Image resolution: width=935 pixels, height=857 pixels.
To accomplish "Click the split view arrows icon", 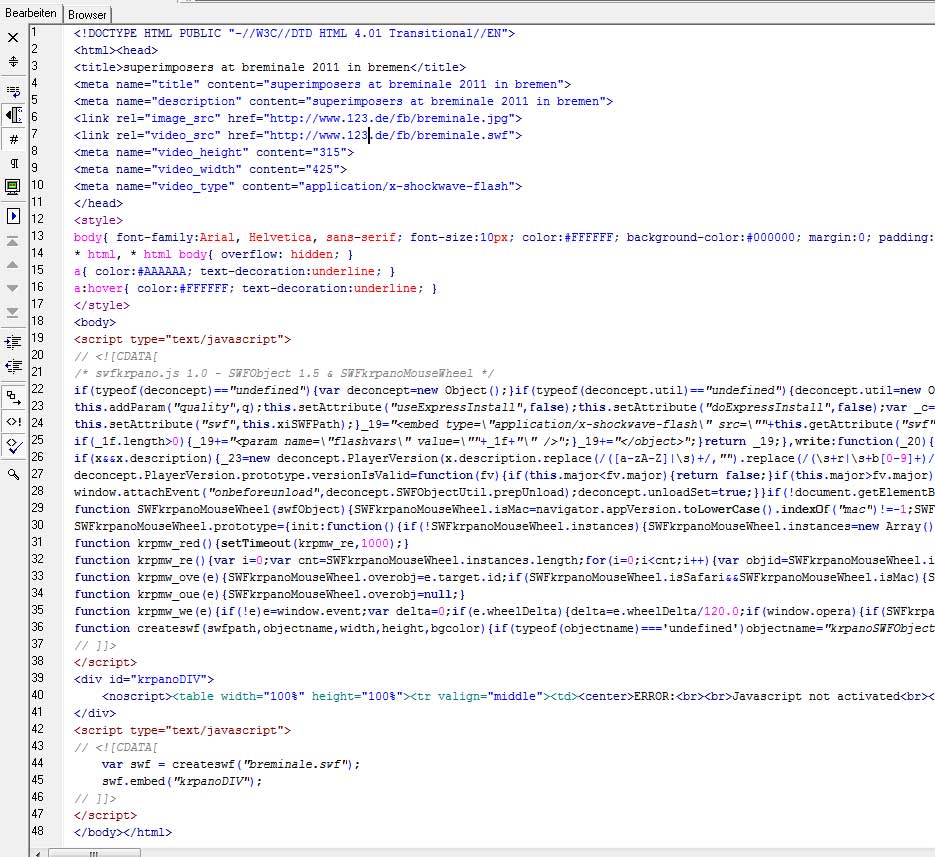I will tap(13, 62).
